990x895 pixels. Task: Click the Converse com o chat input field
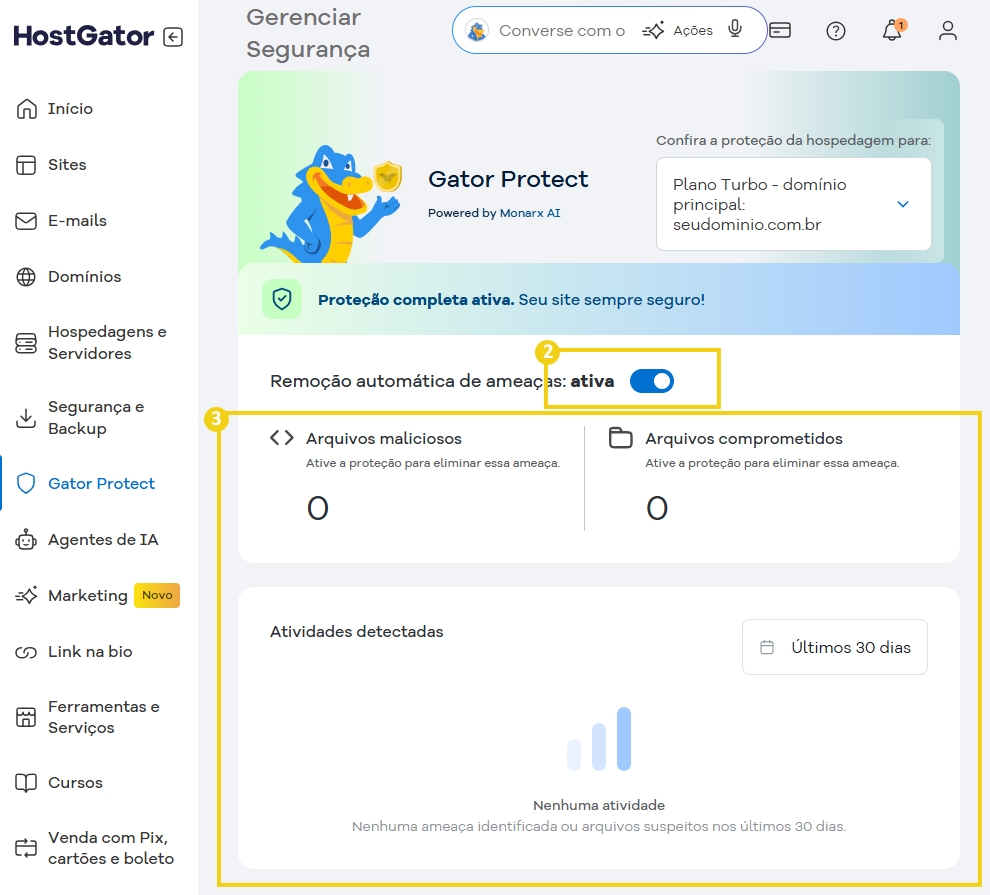(560, 30)
